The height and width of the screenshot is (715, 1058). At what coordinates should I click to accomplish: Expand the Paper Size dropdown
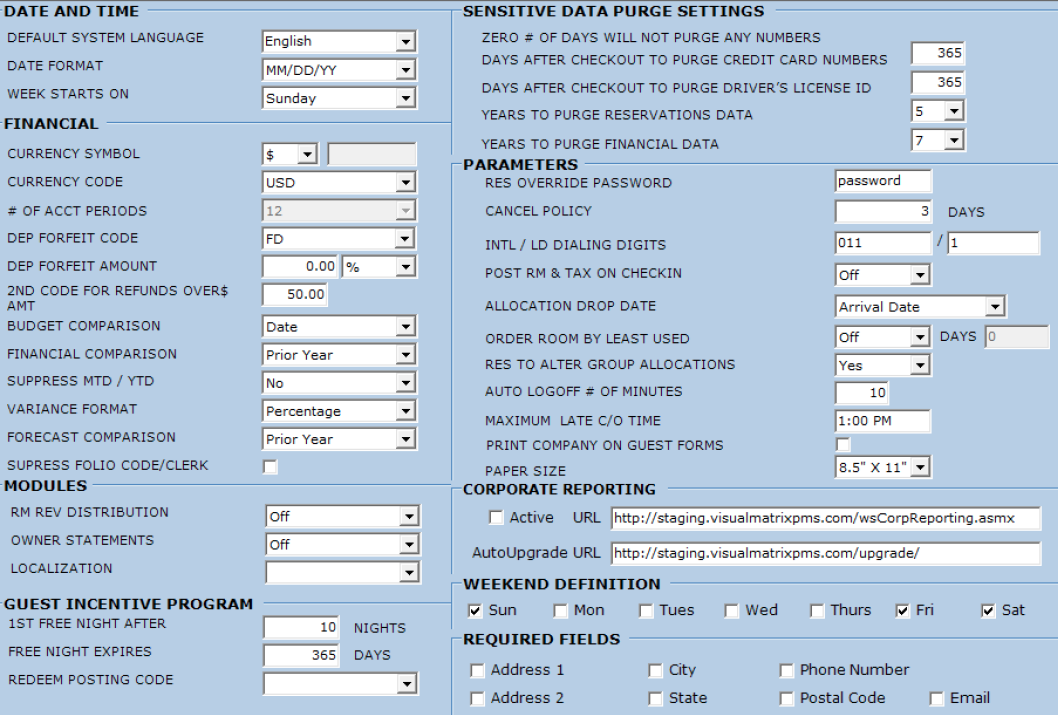click(919, 467)
